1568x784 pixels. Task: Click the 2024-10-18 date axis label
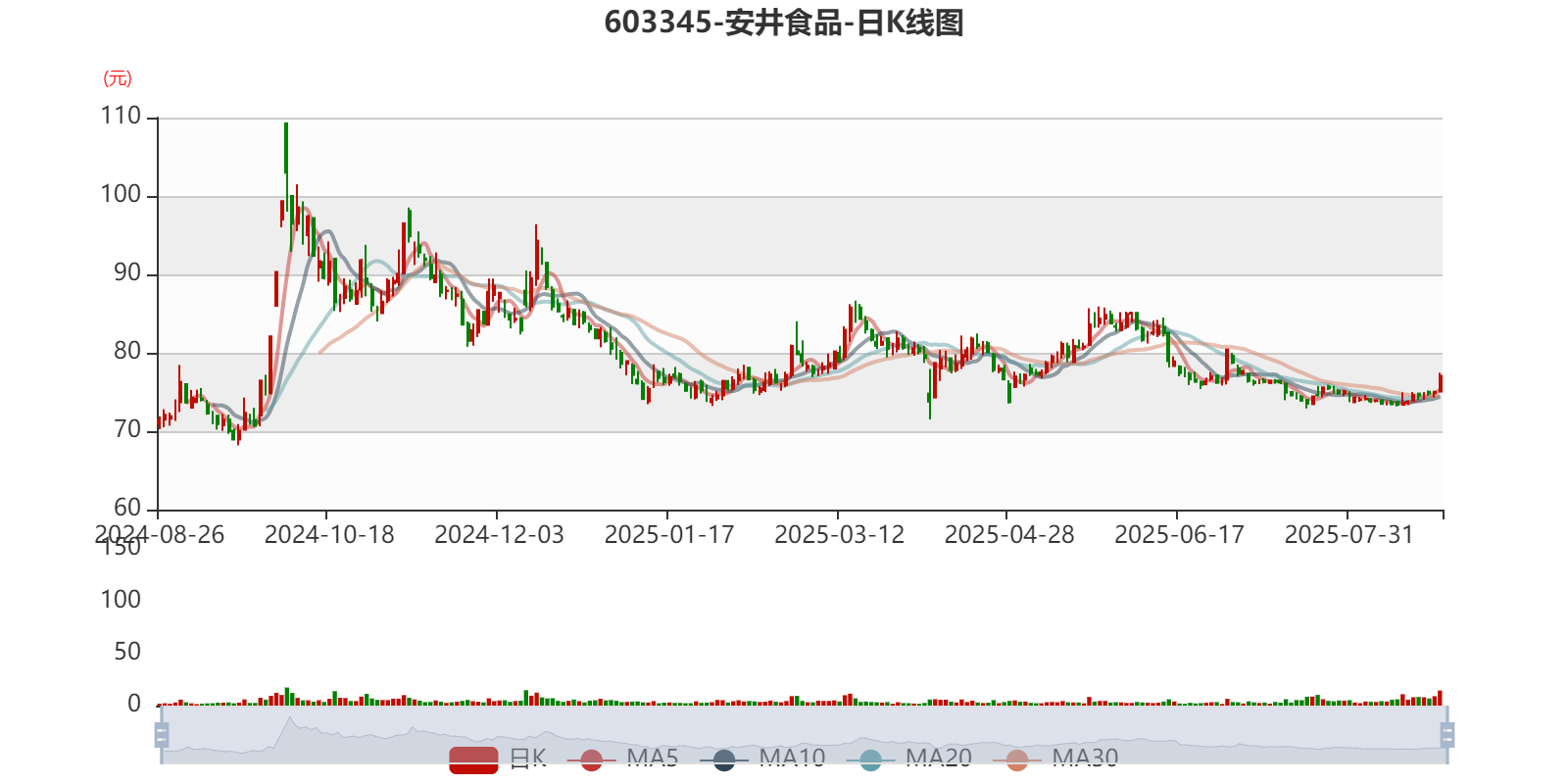(329, 535)
